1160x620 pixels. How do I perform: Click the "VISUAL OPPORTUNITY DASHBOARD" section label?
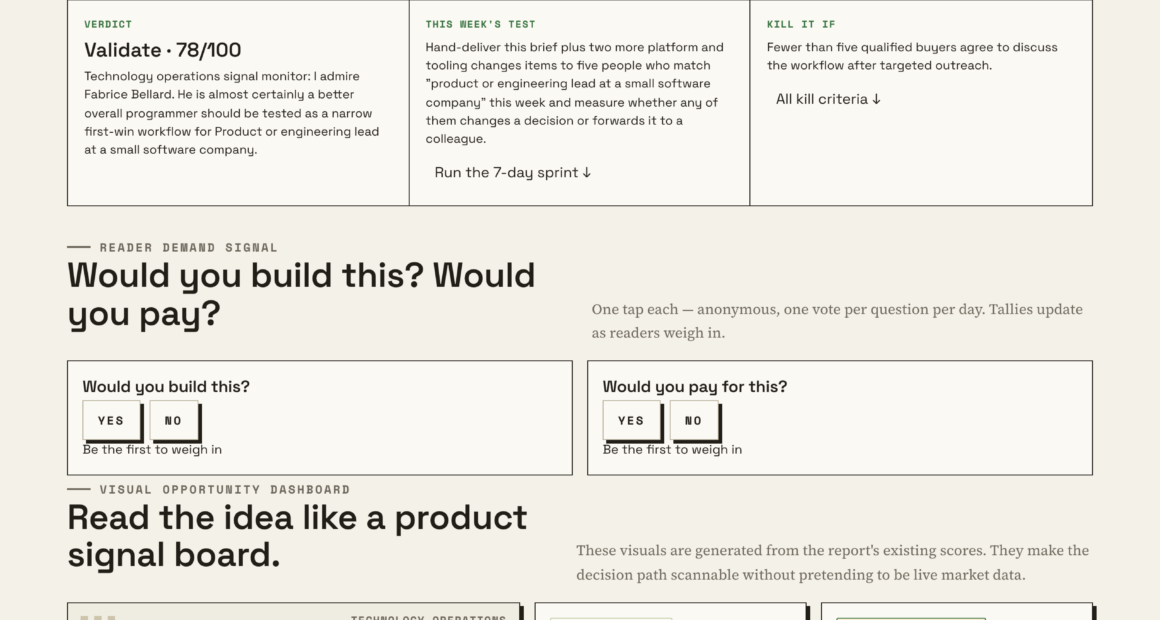[x=225, y=490]
